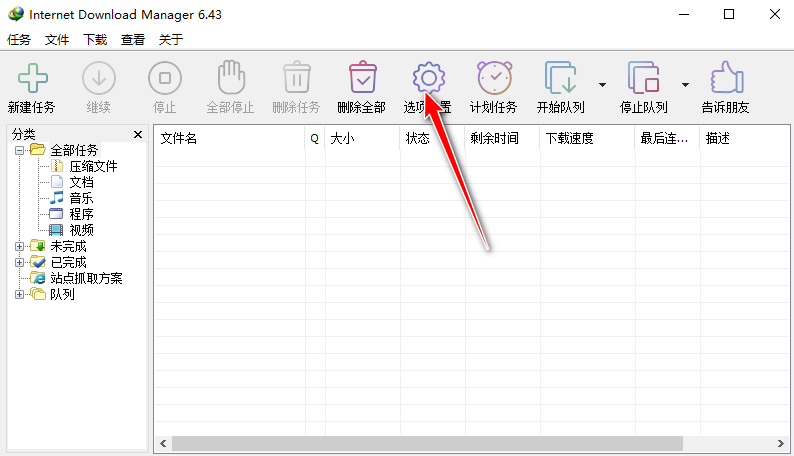Sort by 描述 column header
Viewport: 794px width, 456px height.
pyautogui.click(x=744, y=138)
